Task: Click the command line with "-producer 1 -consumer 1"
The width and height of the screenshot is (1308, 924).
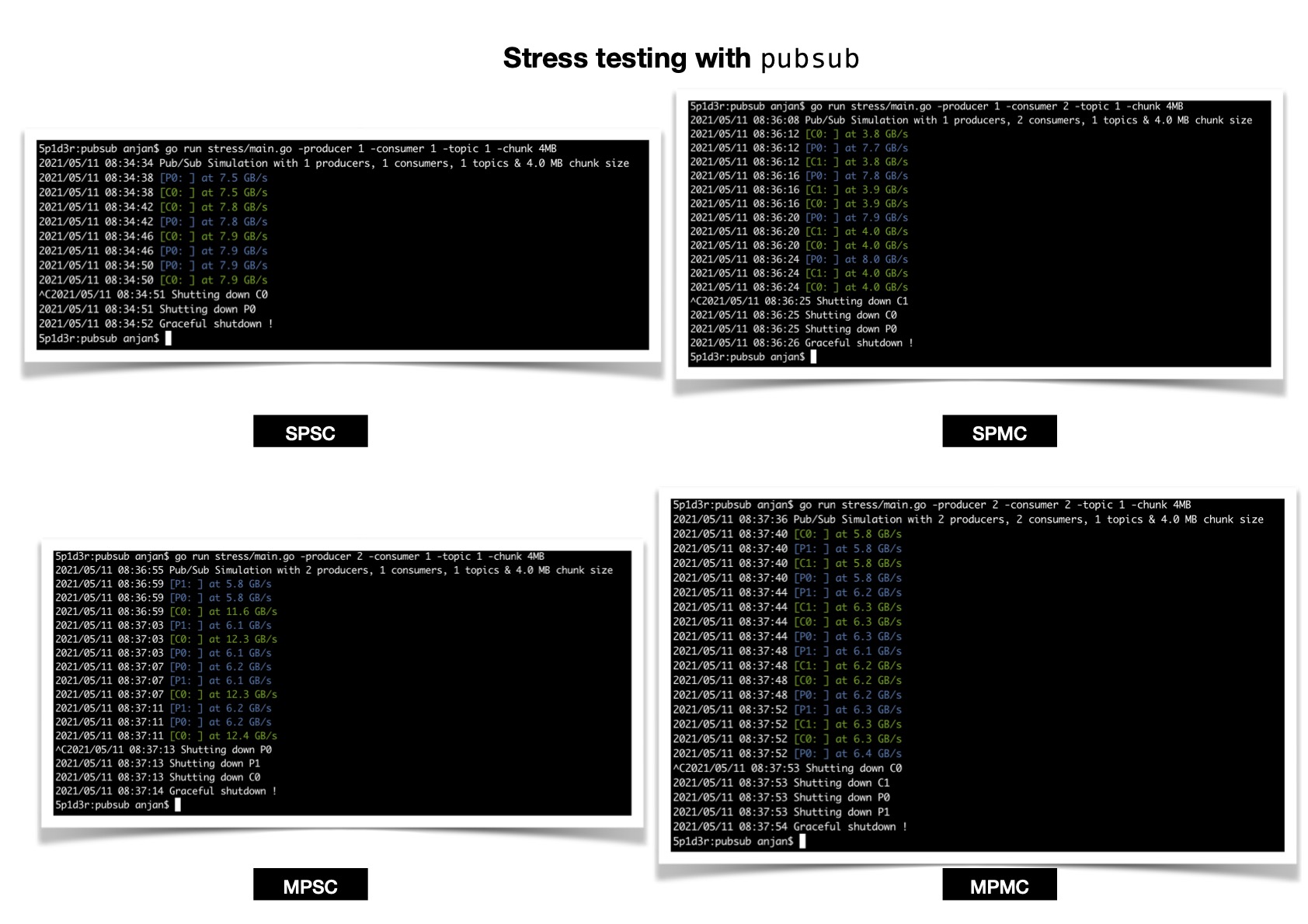Action: click(297, 148)
